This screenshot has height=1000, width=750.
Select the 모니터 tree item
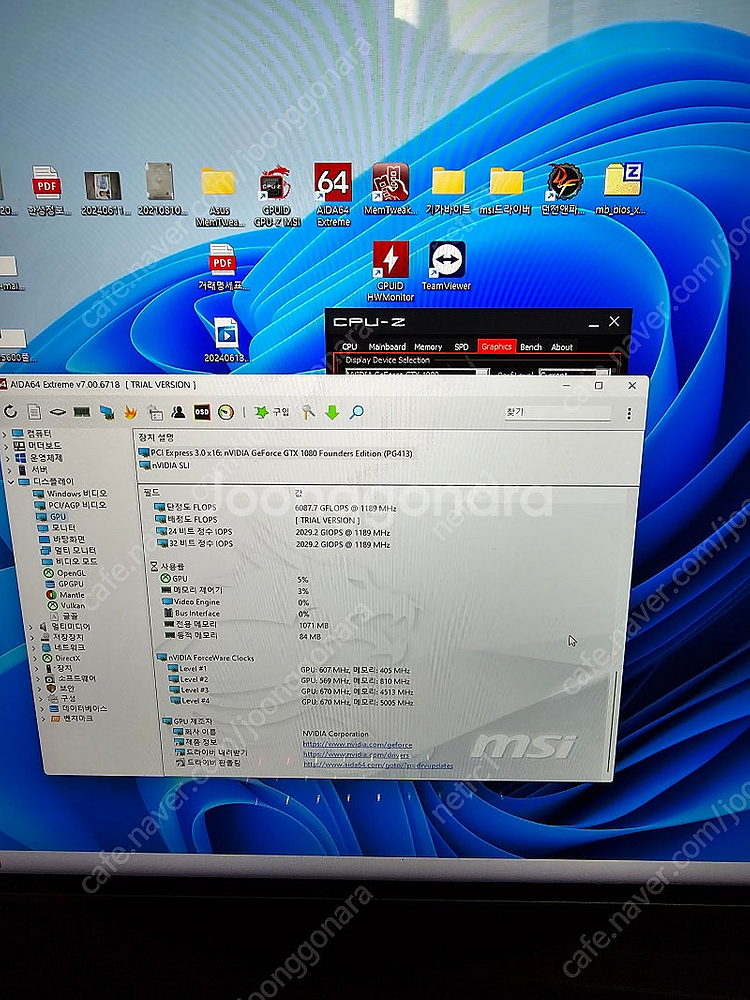[x=58, y=528]
